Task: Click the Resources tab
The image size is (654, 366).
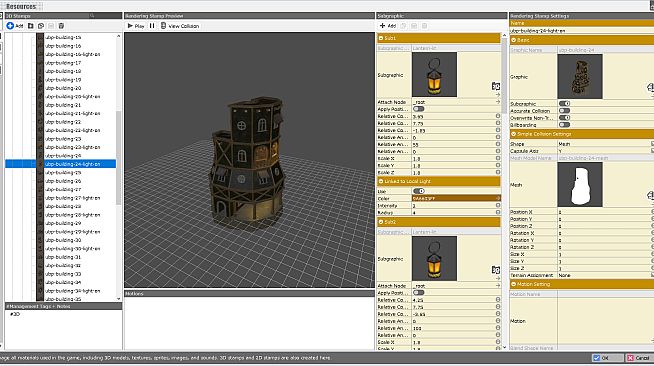Action: click(21, 6)
